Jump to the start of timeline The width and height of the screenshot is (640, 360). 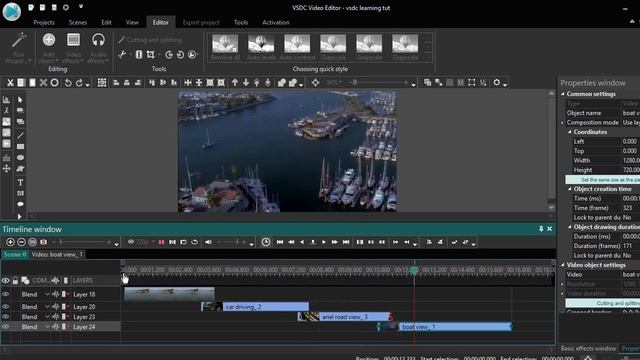280,242
